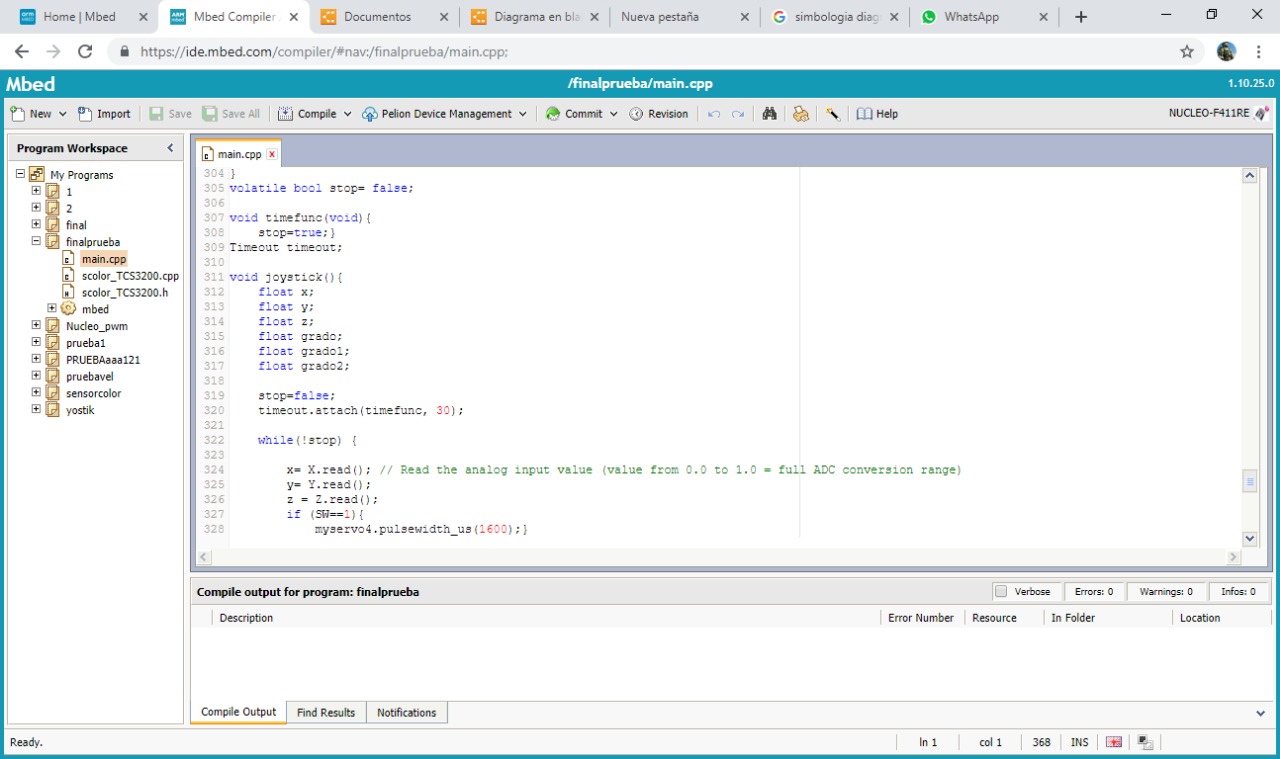Click the yostik program folder icon
The width and height of the screenshot is (1280, 759).
coord(52,410)
